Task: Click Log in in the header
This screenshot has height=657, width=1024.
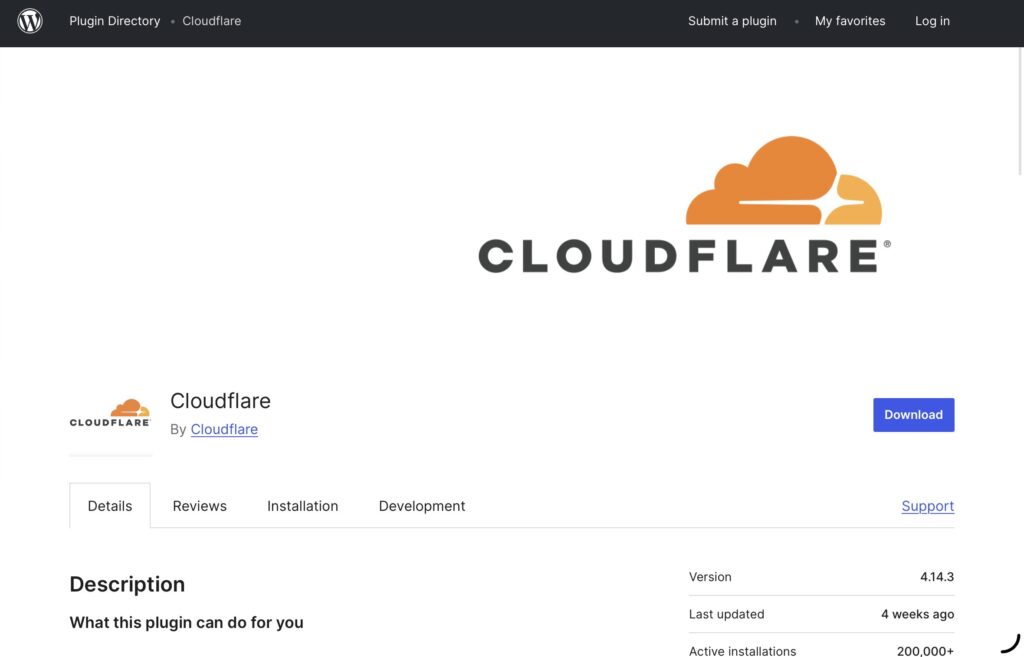Action: (932, 21)
